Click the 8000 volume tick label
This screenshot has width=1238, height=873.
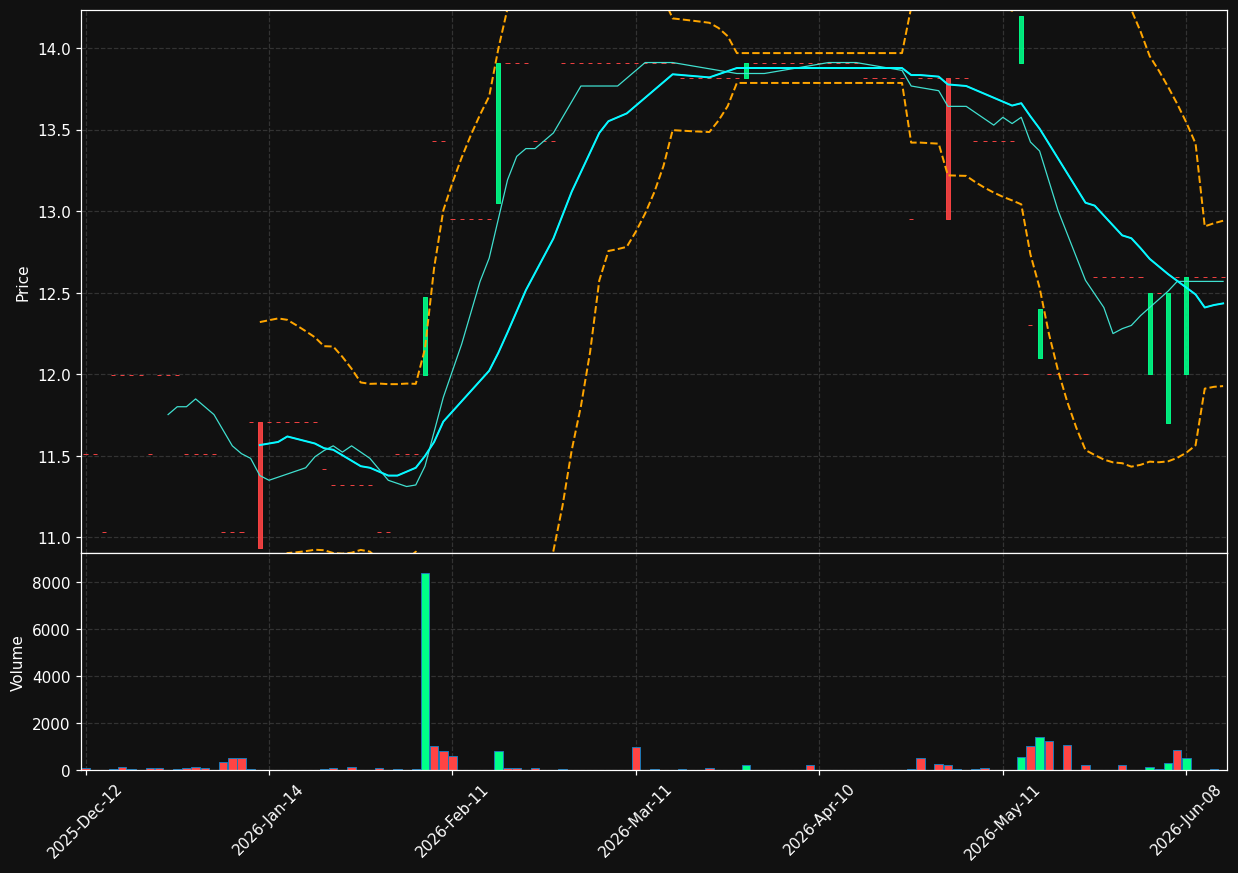(53, 583)
